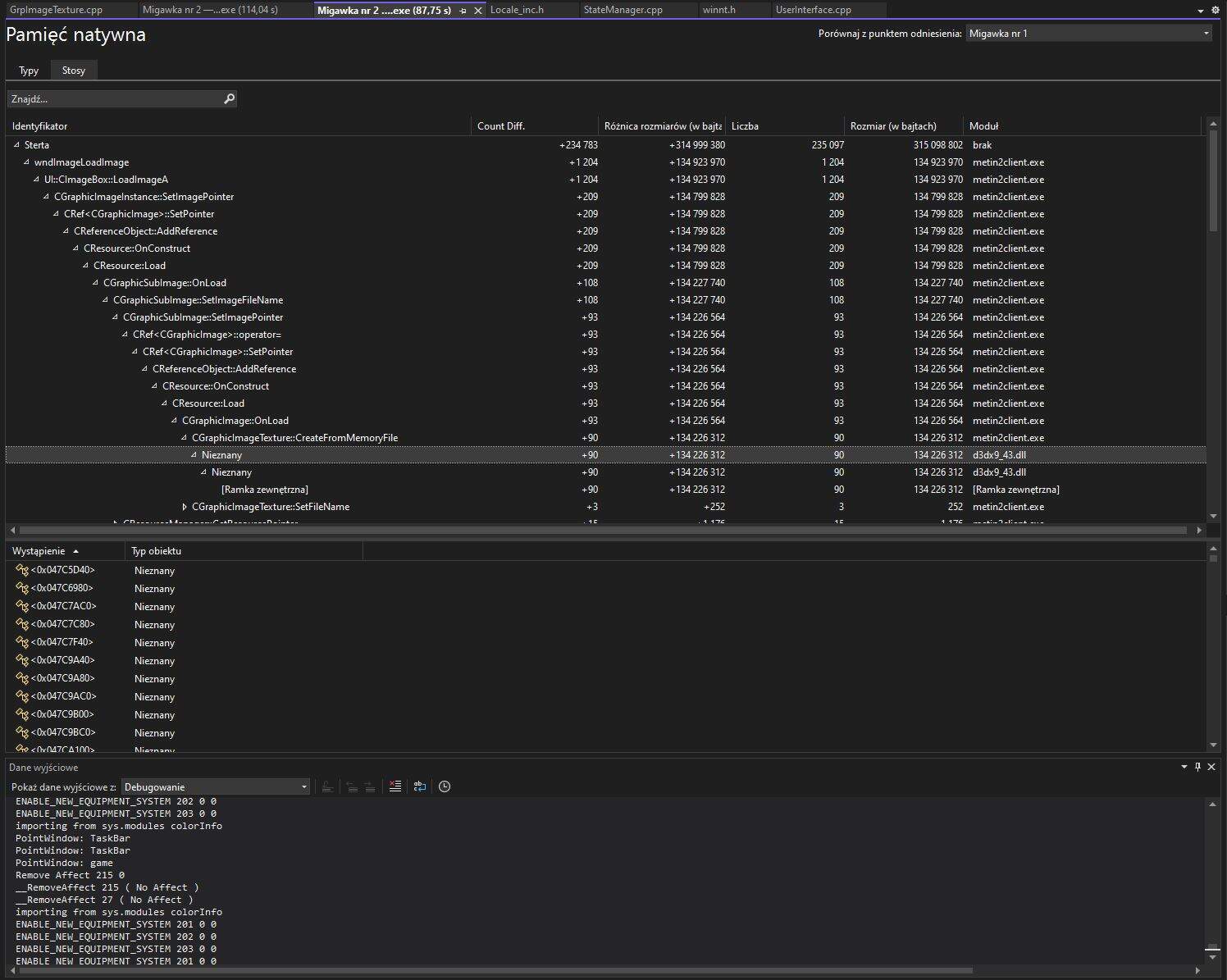Screen dimensions: 1227x980
Task: Close the Migawka nr 2 (87,75 s) tab
Action: [478, 11]
